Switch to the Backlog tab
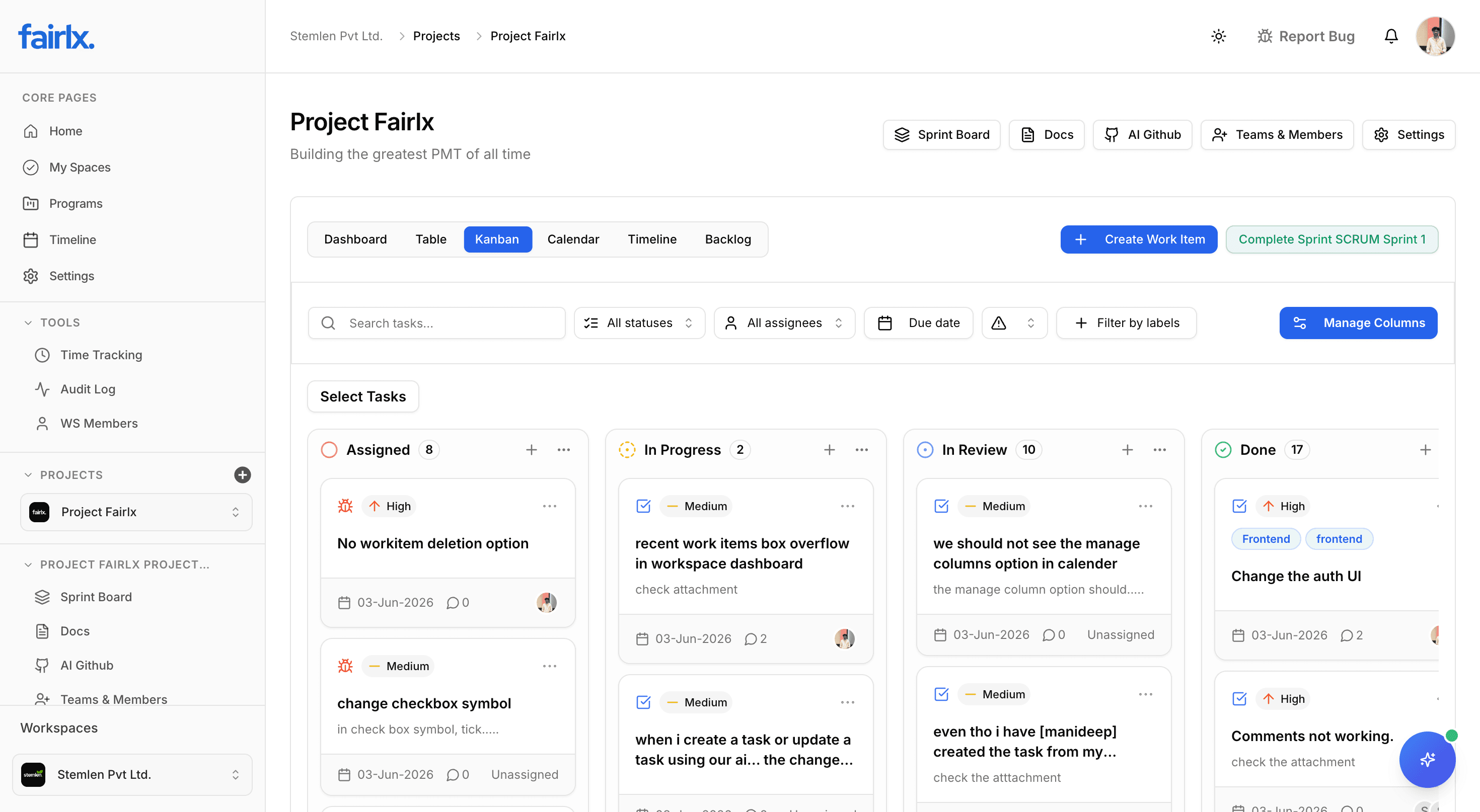This screenshot has height=812, width=1480. (728, 239)
